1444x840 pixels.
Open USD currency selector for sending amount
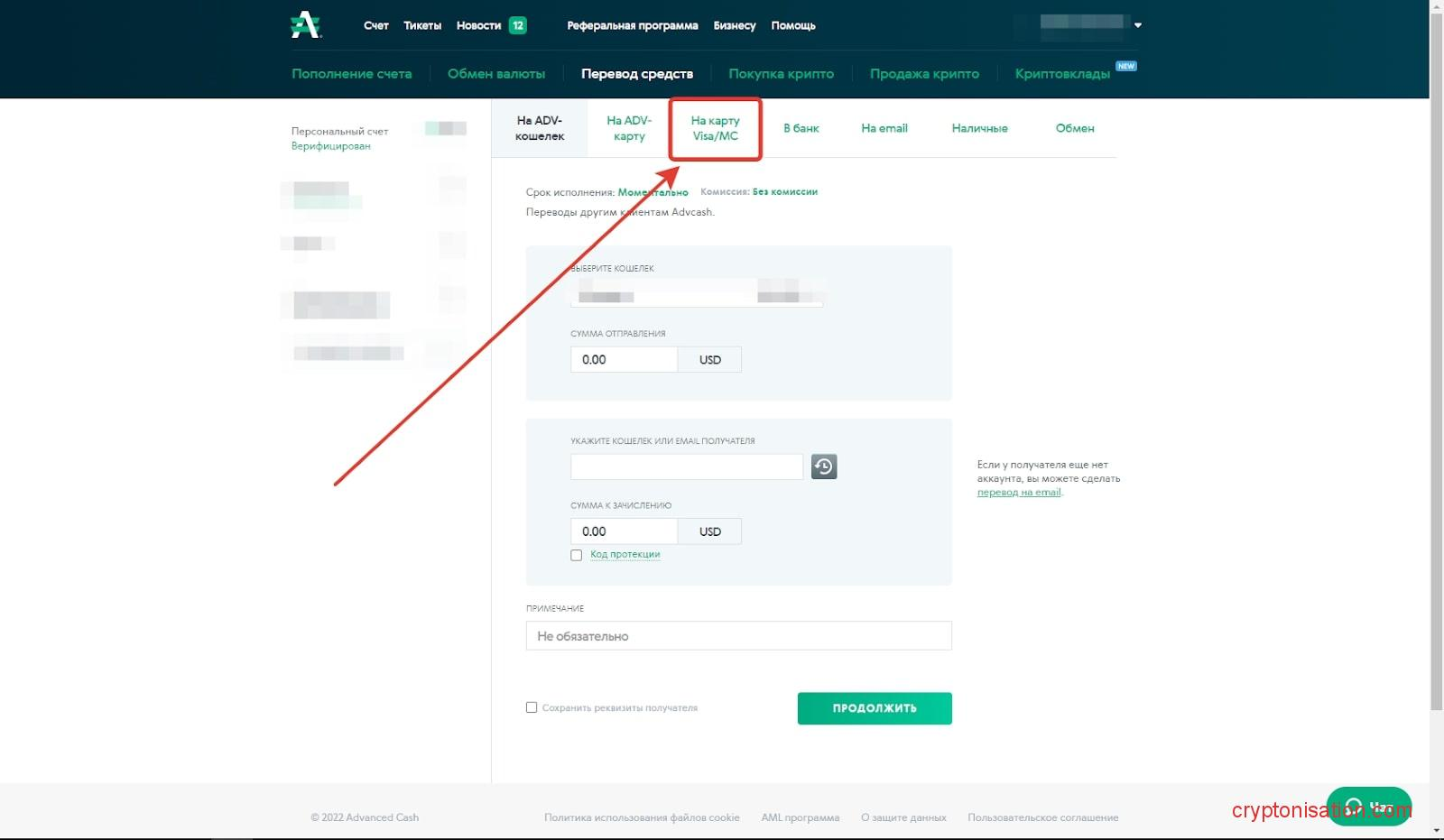tap(709, 360)
